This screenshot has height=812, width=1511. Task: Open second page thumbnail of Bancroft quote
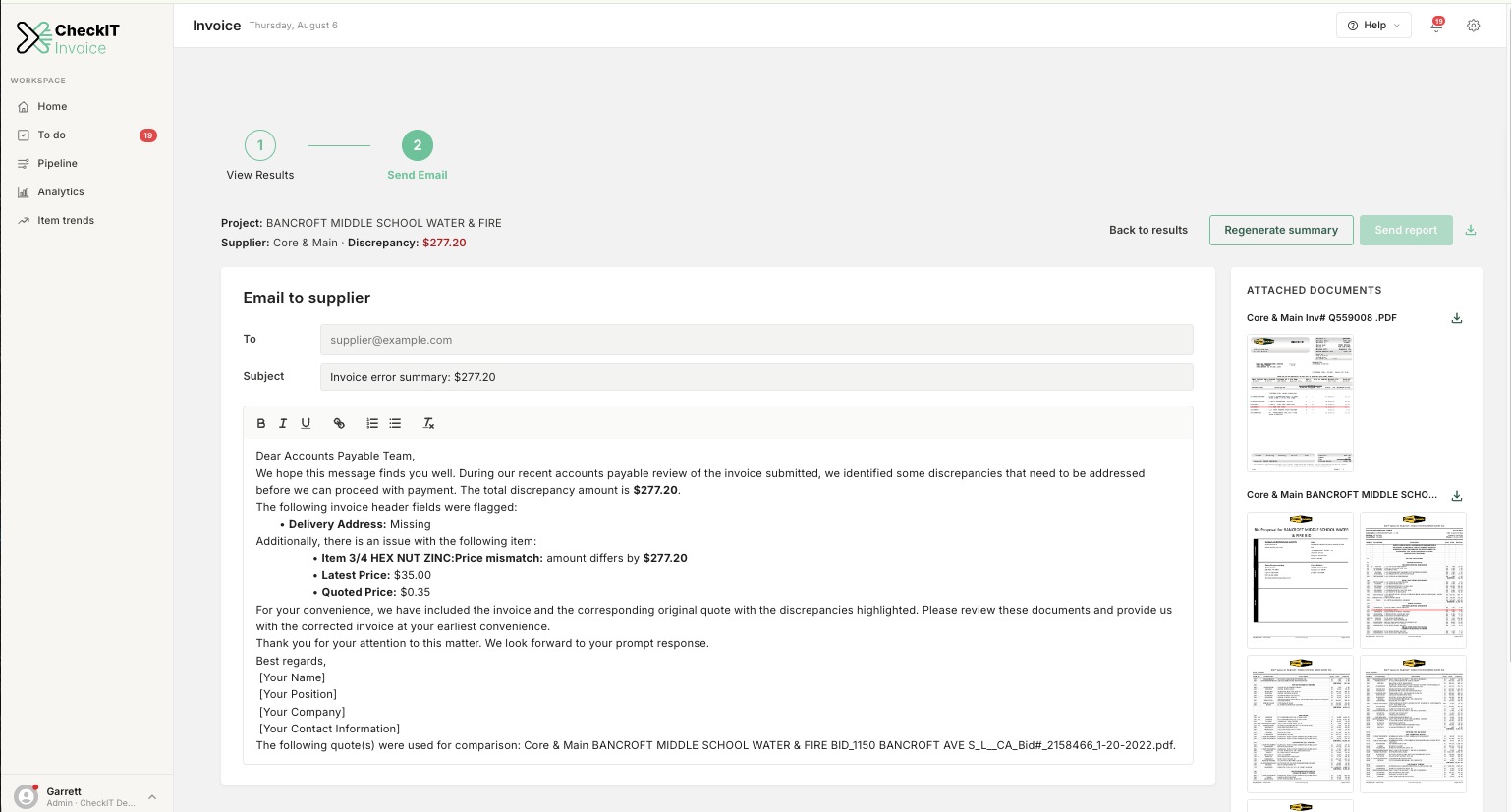pyautogui.click(x=1413, y=580)
